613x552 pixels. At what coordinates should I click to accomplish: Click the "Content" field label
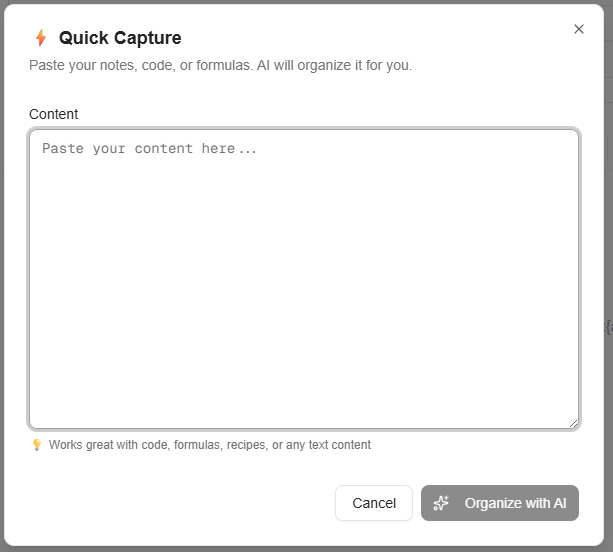pyautogui.click(x=53, y=114)
